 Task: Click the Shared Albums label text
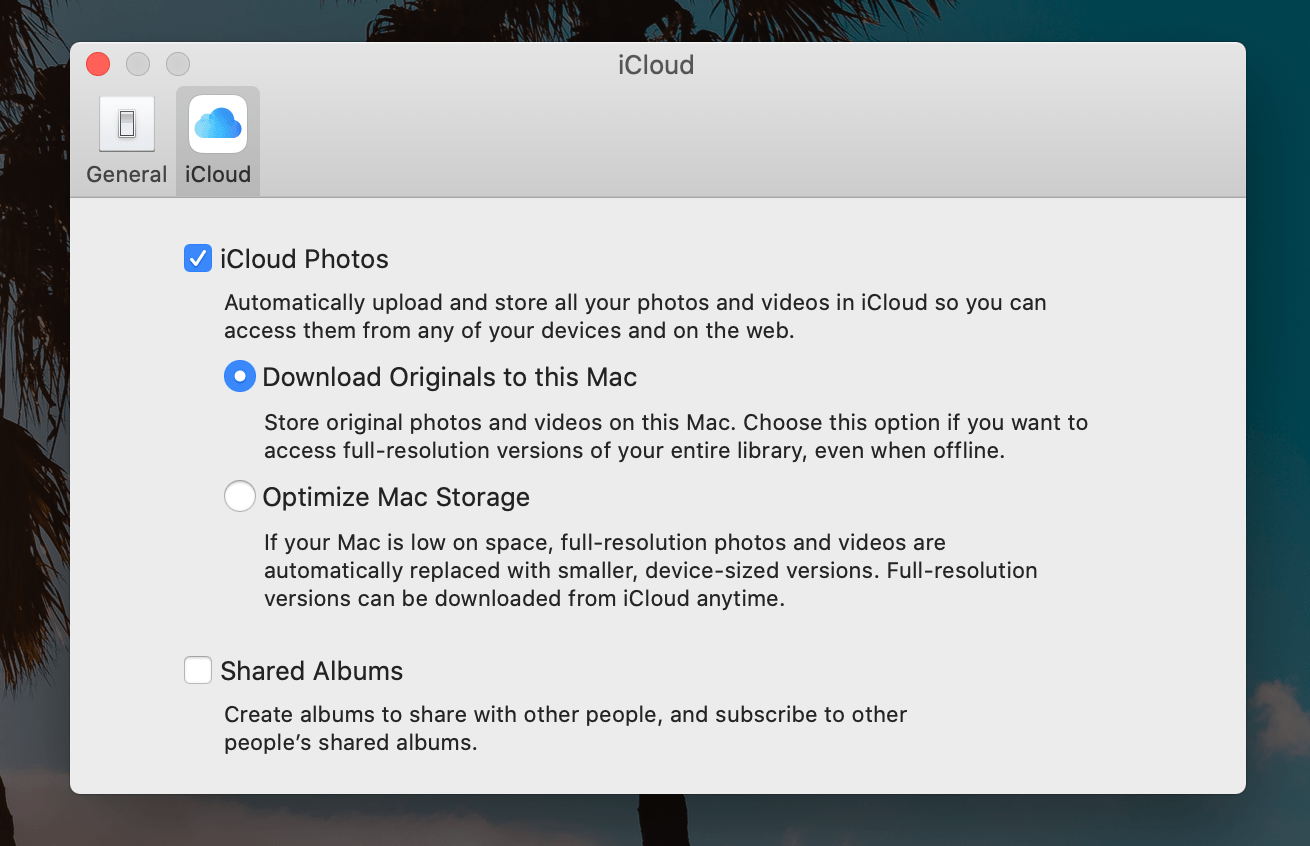(x=312, y=670)
